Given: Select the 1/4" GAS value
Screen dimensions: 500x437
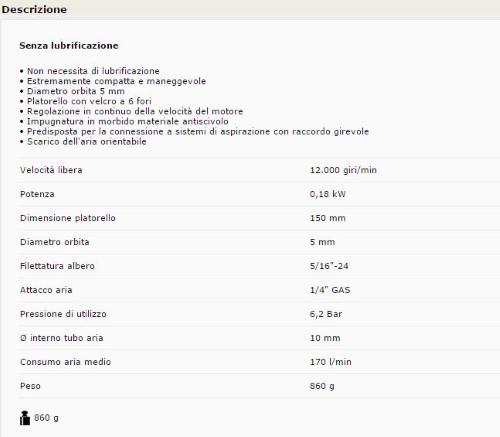Looking at the screenshot, I should pyautogui.click(x=330, y=290).
